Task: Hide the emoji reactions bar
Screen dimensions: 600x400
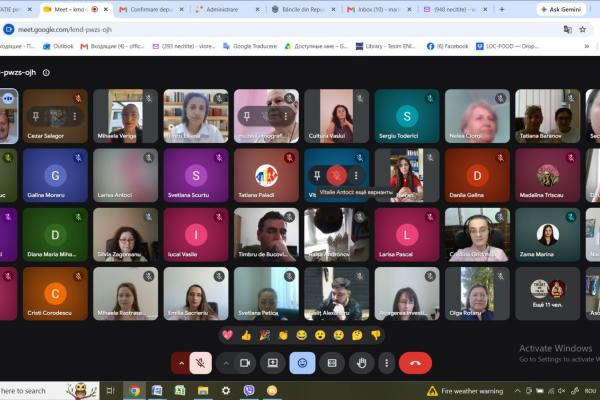Action: pyautogui.click(x=302, y=363)
